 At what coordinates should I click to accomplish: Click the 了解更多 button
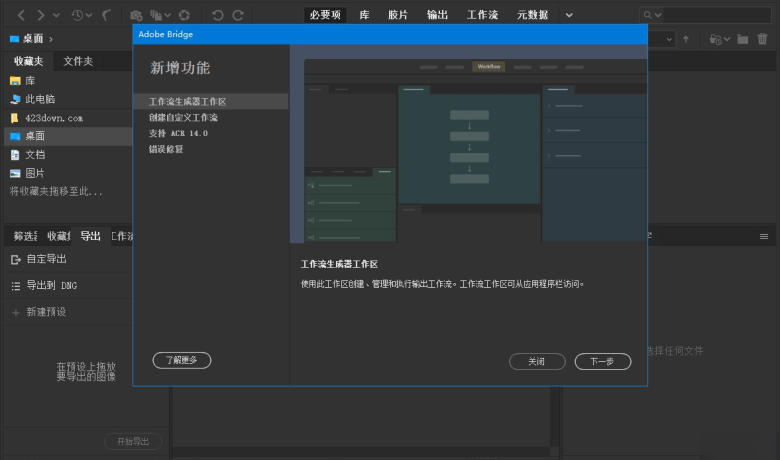[182, 360]
